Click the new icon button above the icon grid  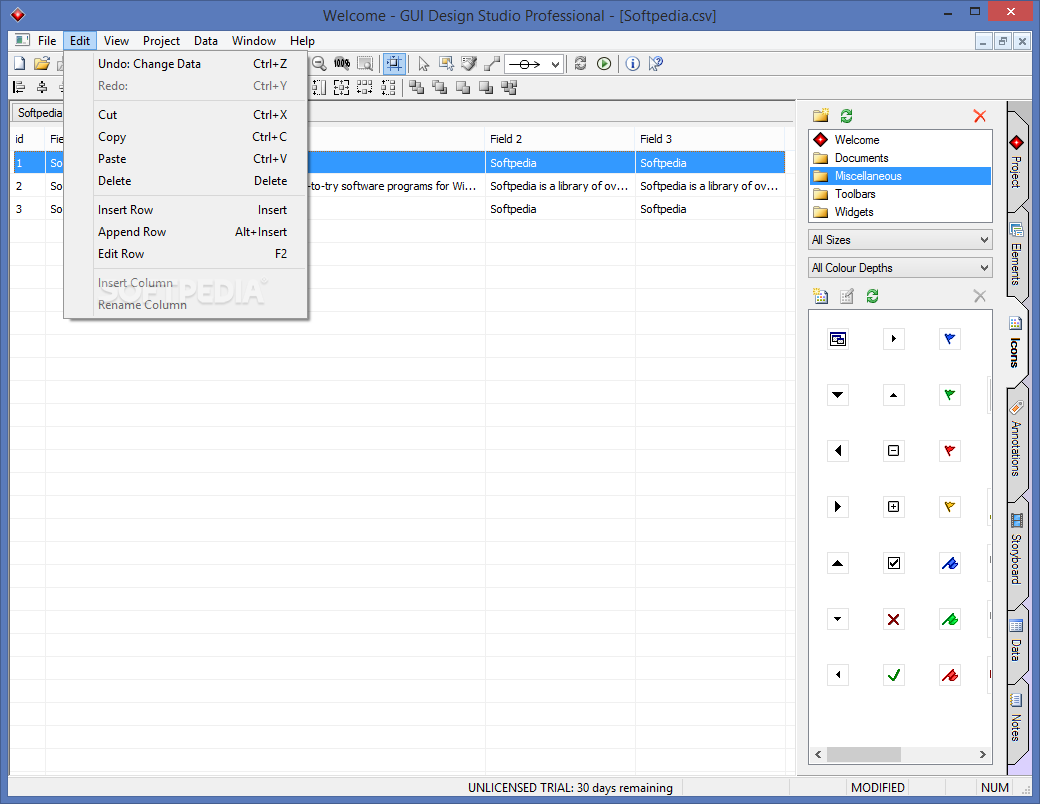click(x=820, y=296)
